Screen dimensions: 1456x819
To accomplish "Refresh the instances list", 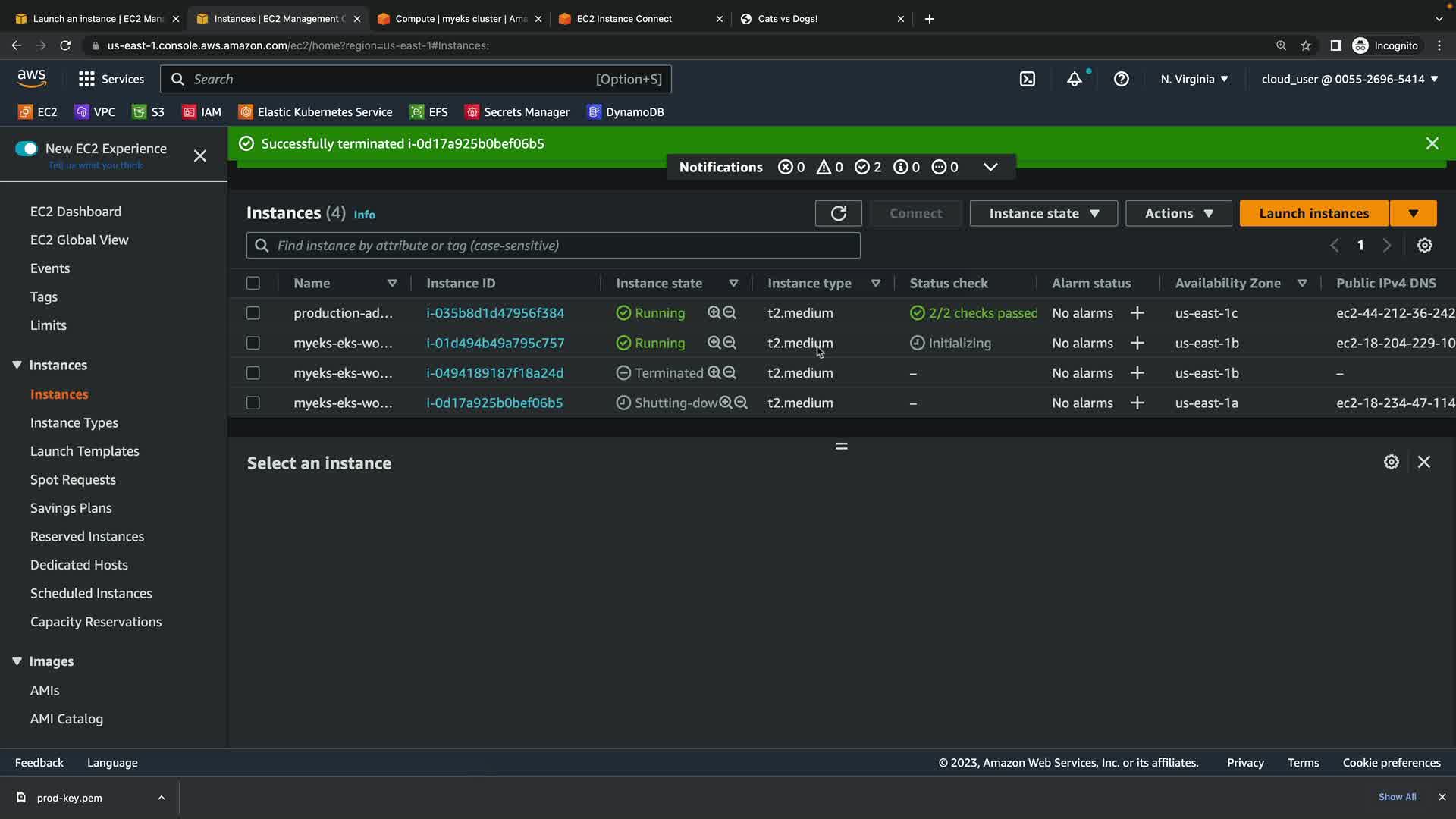I will coord(838,214).
